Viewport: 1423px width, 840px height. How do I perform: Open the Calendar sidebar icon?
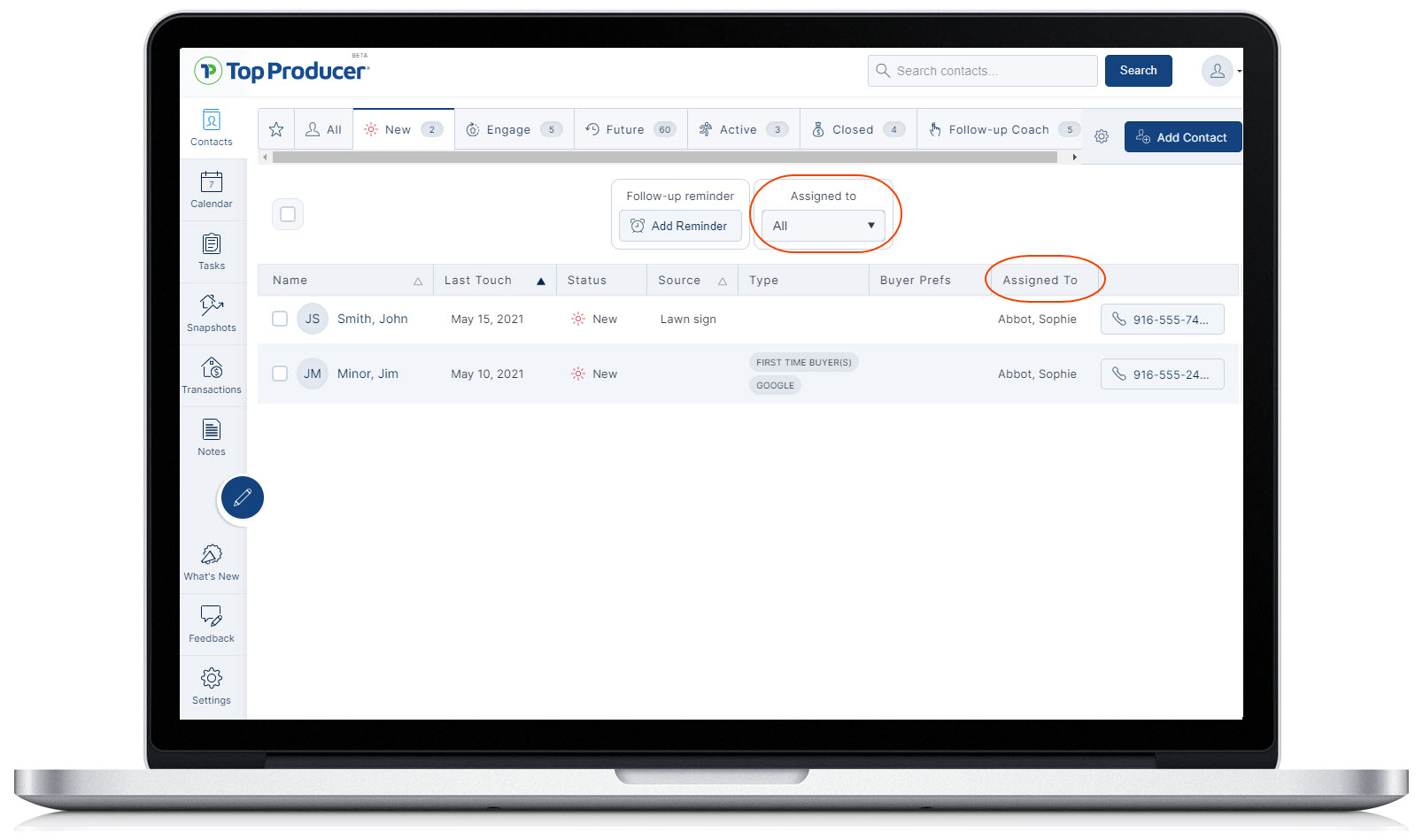click(x=212, y=190)
